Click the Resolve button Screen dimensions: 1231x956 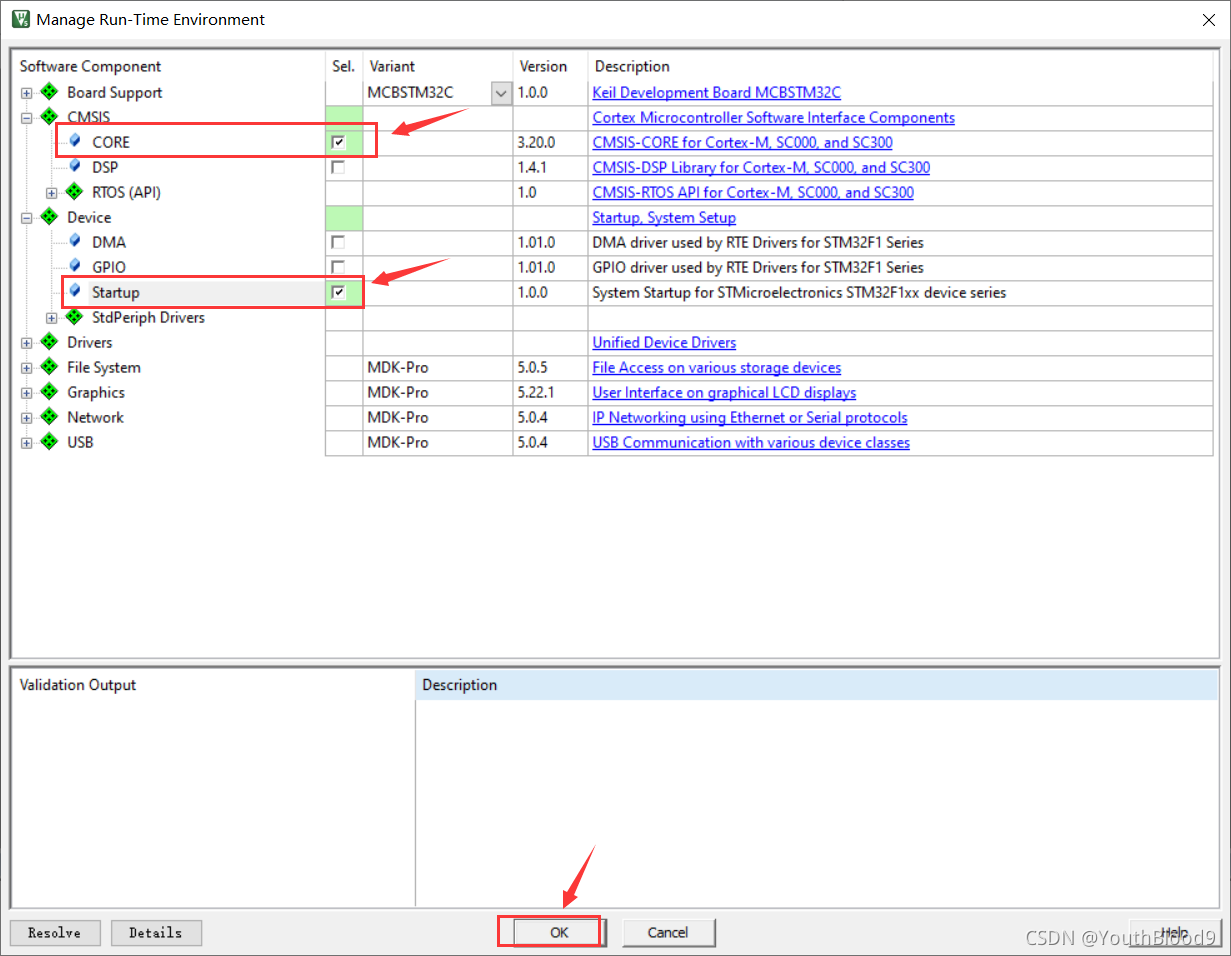tap(54, 932)
